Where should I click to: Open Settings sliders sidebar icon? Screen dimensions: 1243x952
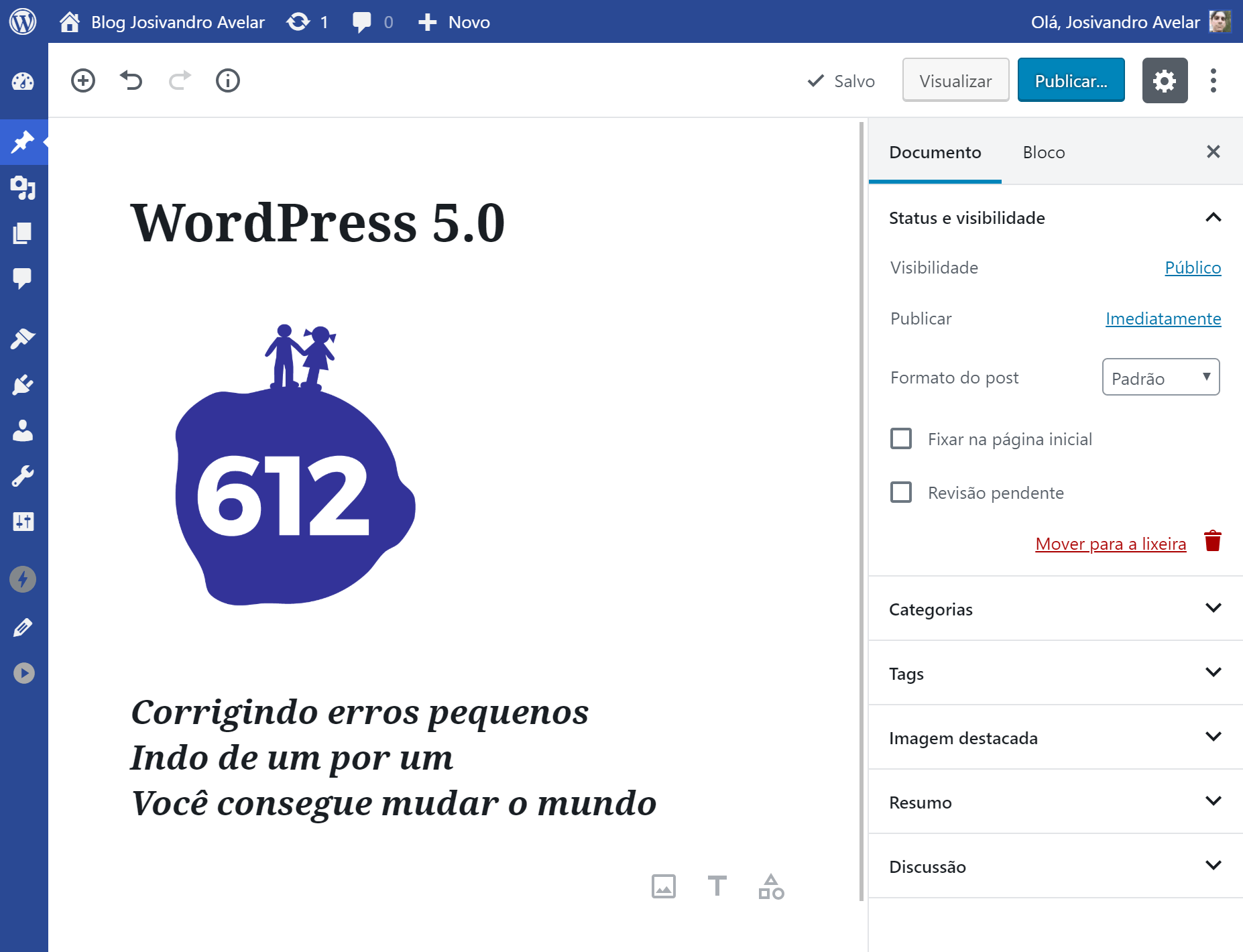point(23,522)
